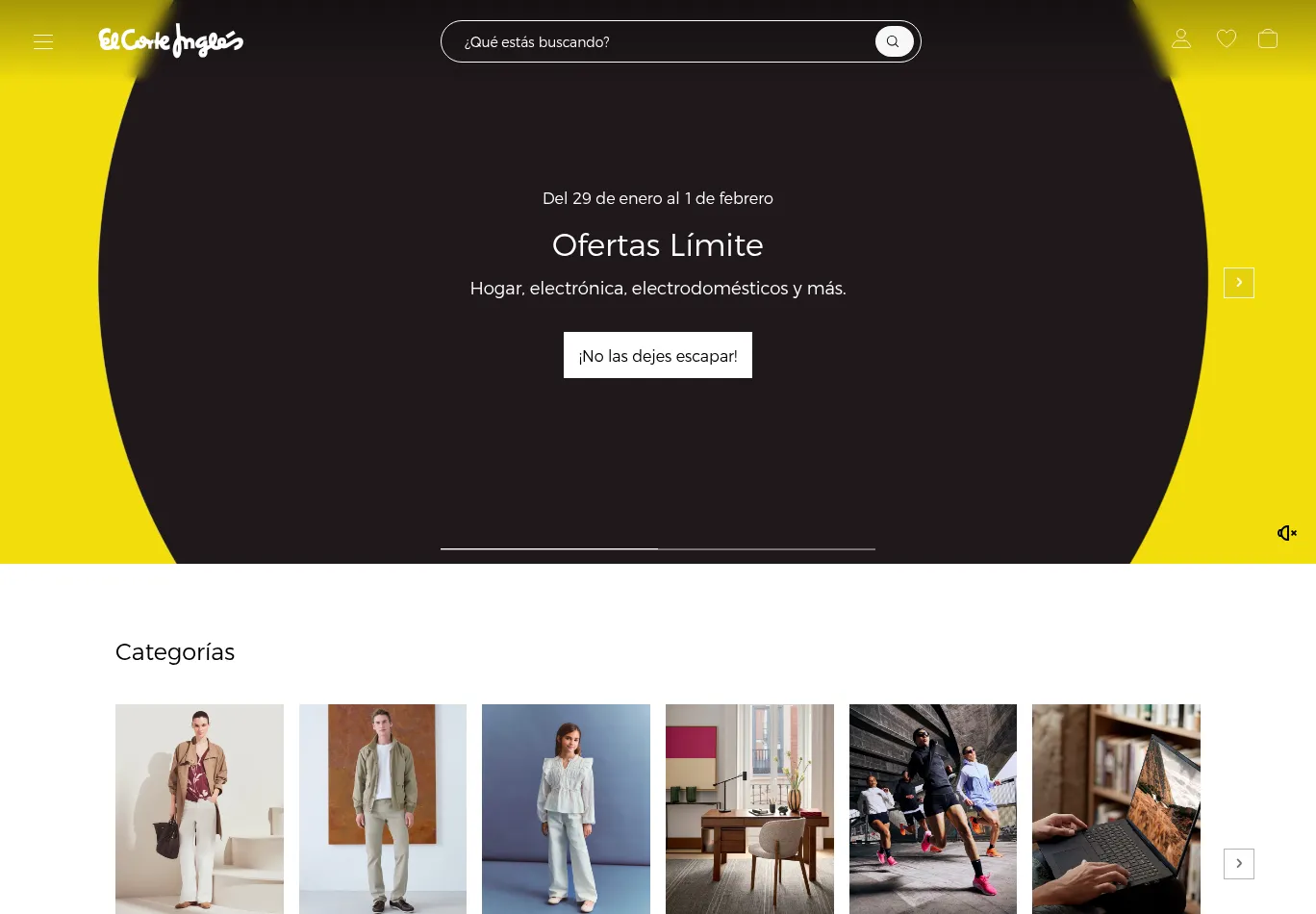
Task: Click the '¡No las dejes escapar!' button
Action: [x=658, y=355]
